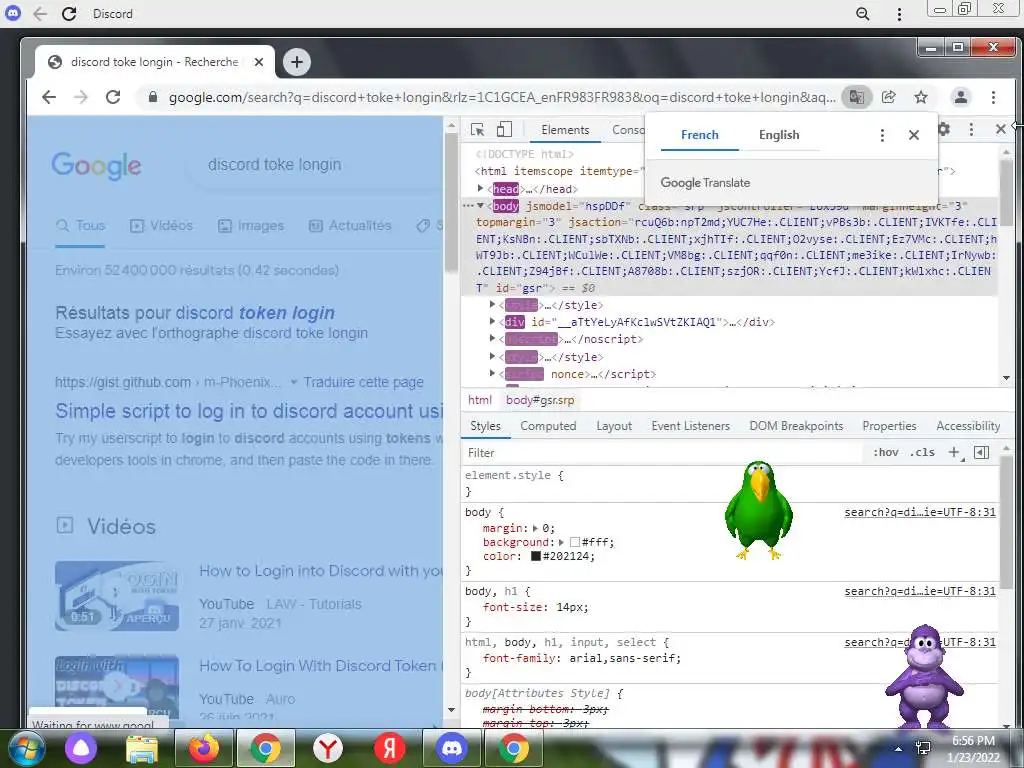This screenshot has height=768, width=1024.
Task: Collapse the body element node
Action: 481,206
